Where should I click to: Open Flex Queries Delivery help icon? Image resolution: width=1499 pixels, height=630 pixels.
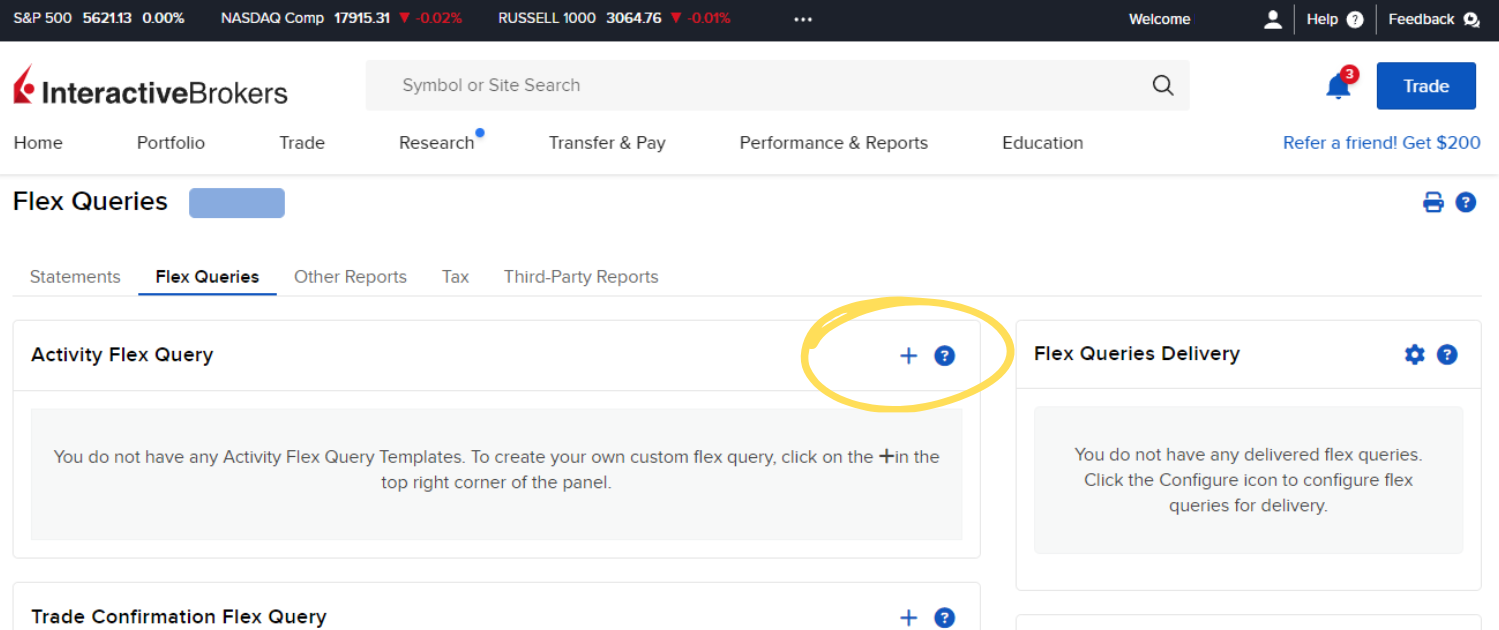pyautogui.click(x=1447, y=354)
